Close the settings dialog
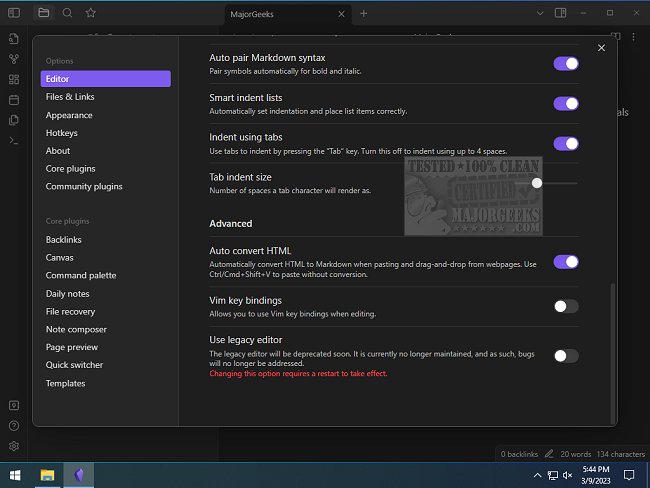The width and height of the screenshot is (650, 488). (x=601, y=48)
